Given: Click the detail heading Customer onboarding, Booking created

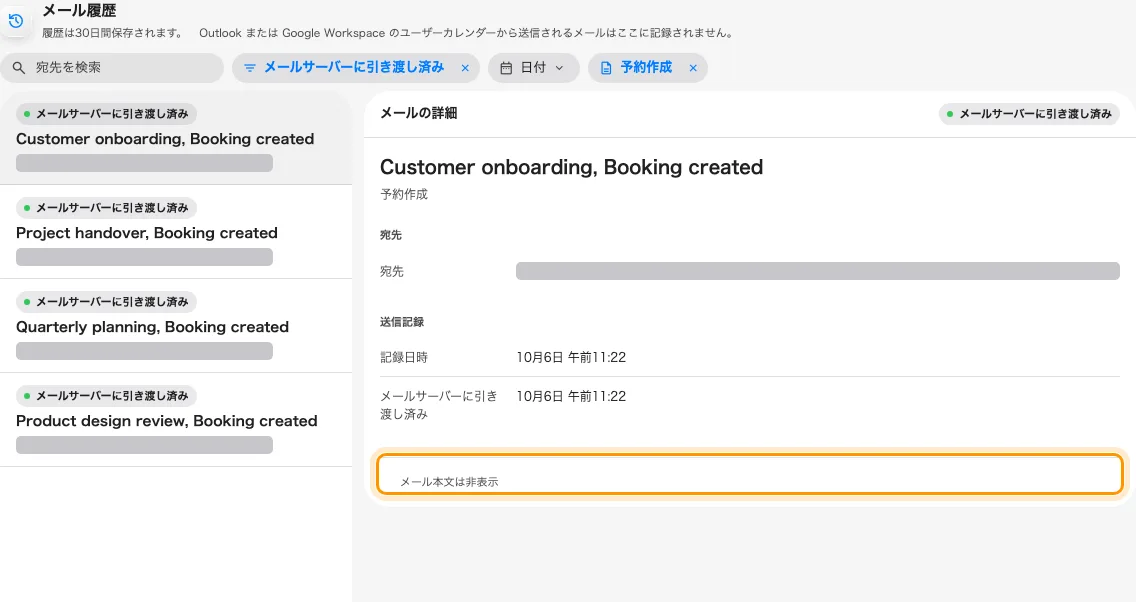Looking at the screenshot, I should pyautogui.click(x=571, y=167).
